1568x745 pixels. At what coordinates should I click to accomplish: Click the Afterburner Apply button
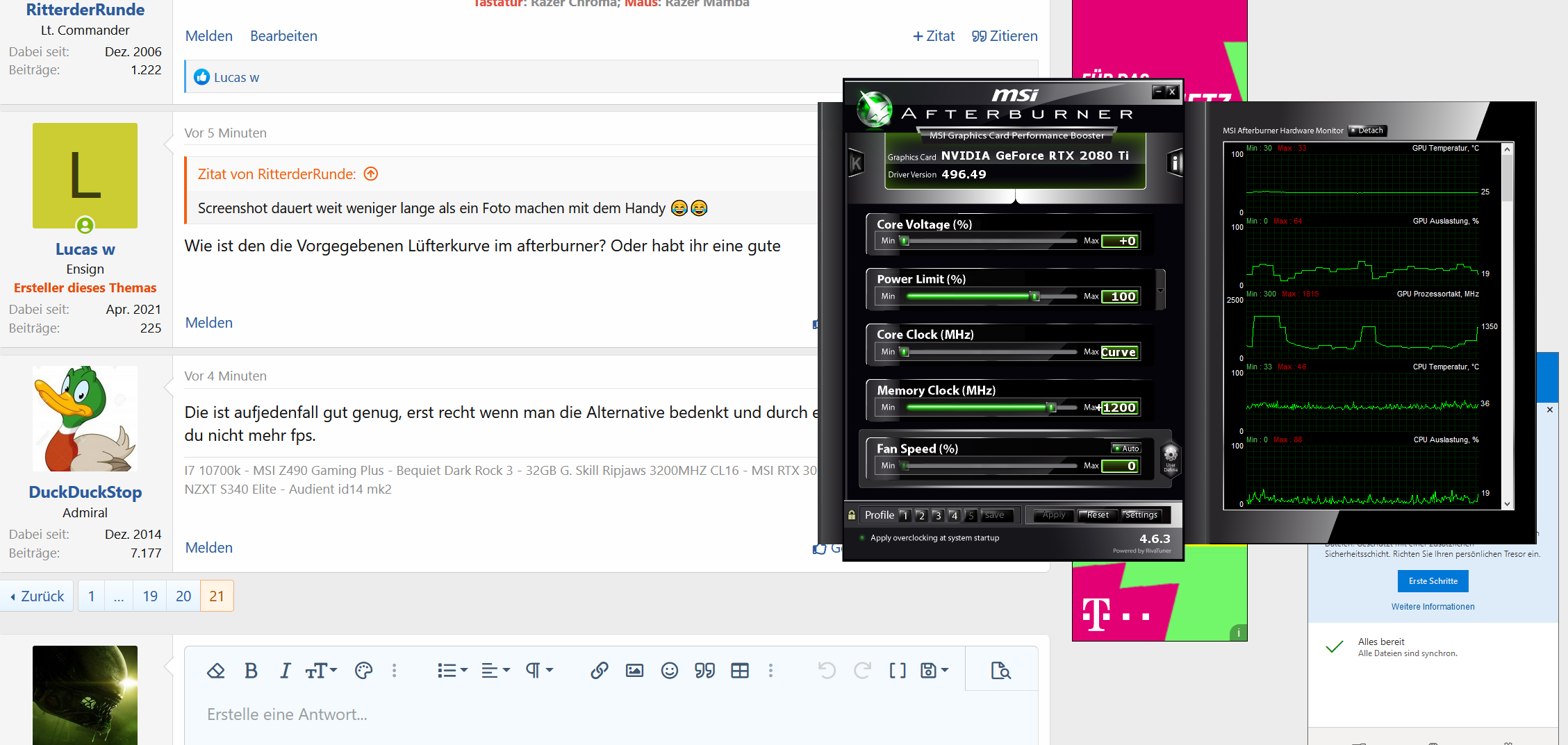point(1054,515)
